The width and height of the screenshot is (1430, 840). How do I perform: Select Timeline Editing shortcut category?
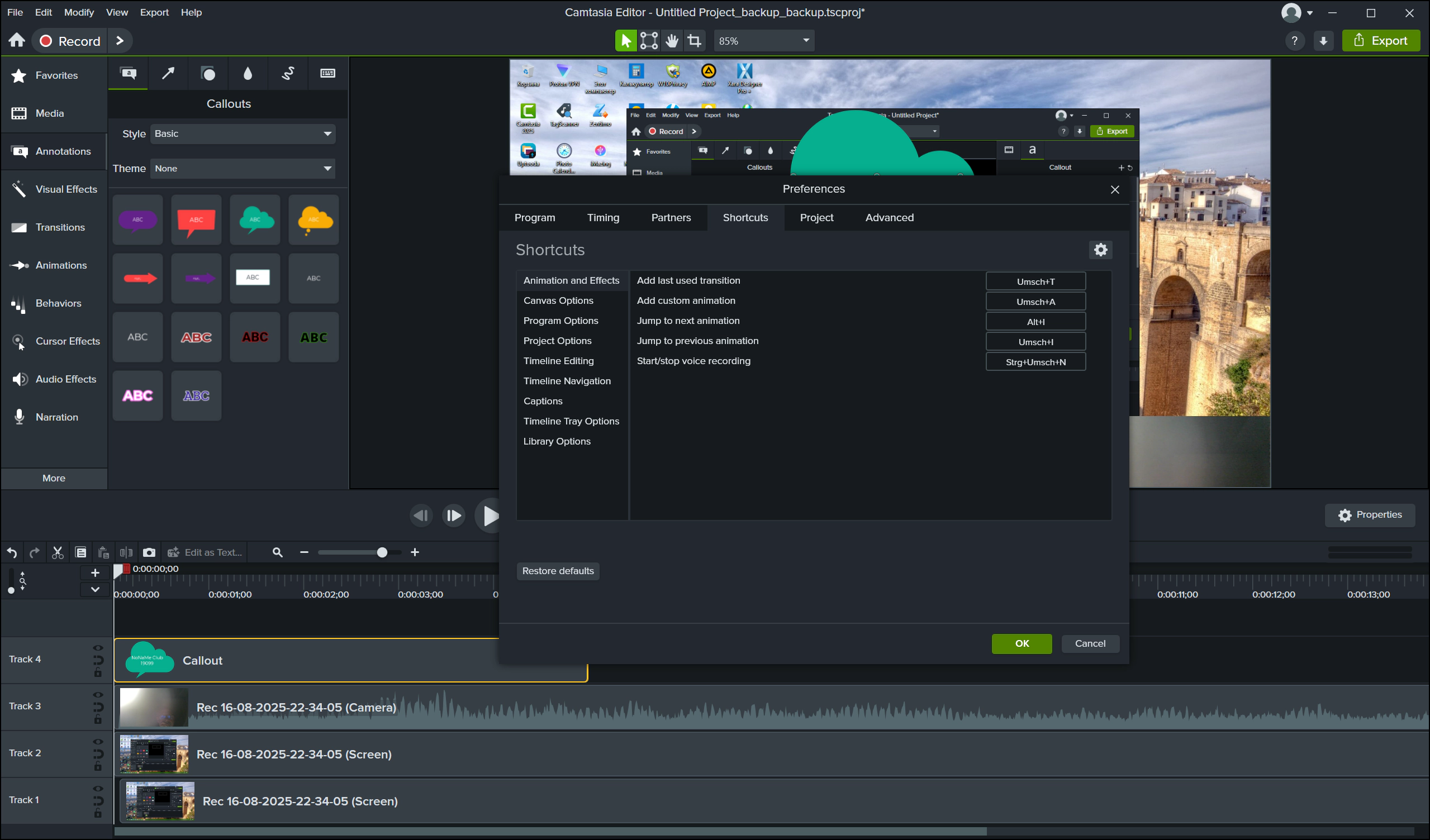coord(558,361)
